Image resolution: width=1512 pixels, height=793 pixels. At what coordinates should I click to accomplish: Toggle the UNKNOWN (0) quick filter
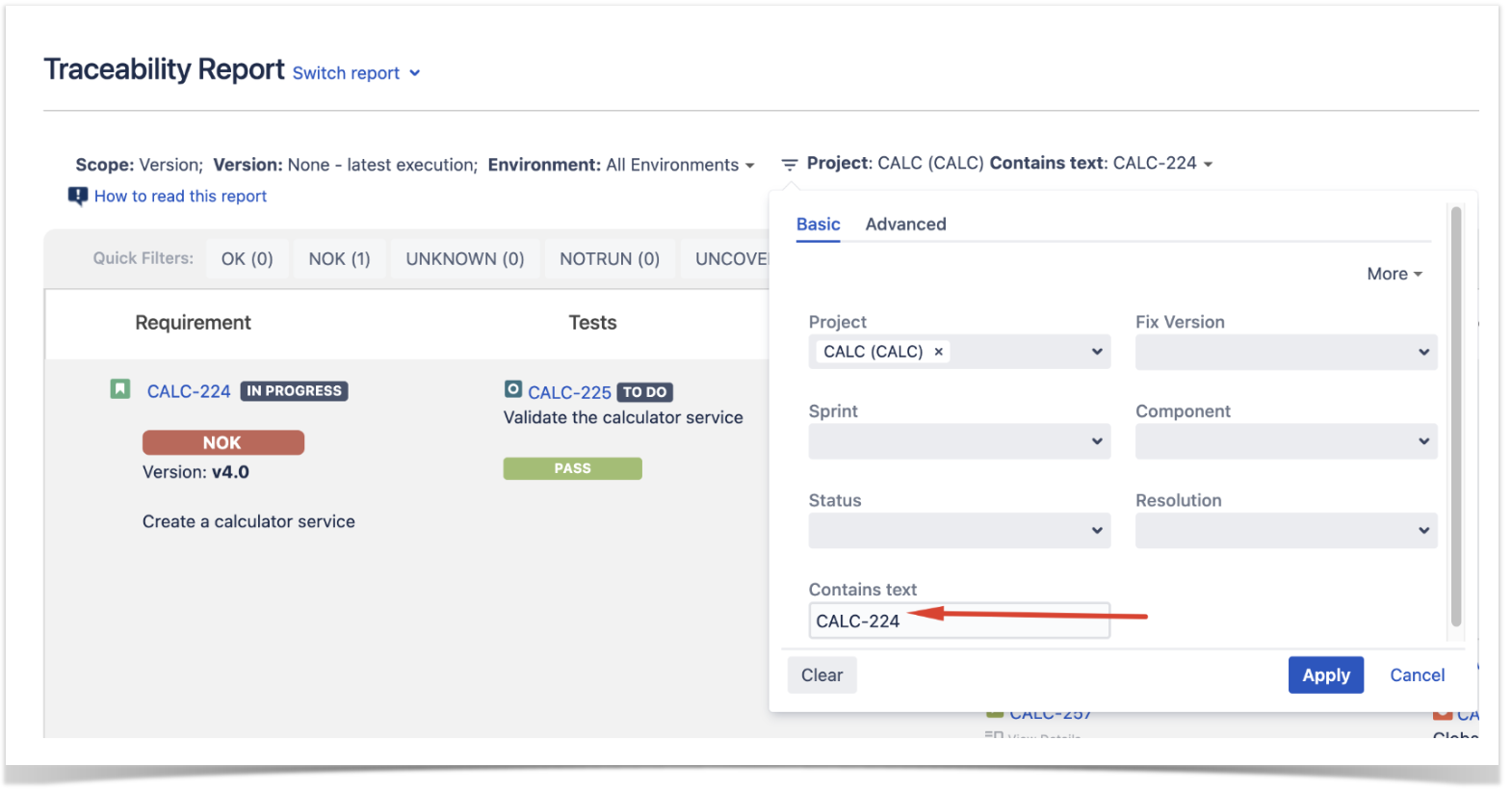[464, 259]
